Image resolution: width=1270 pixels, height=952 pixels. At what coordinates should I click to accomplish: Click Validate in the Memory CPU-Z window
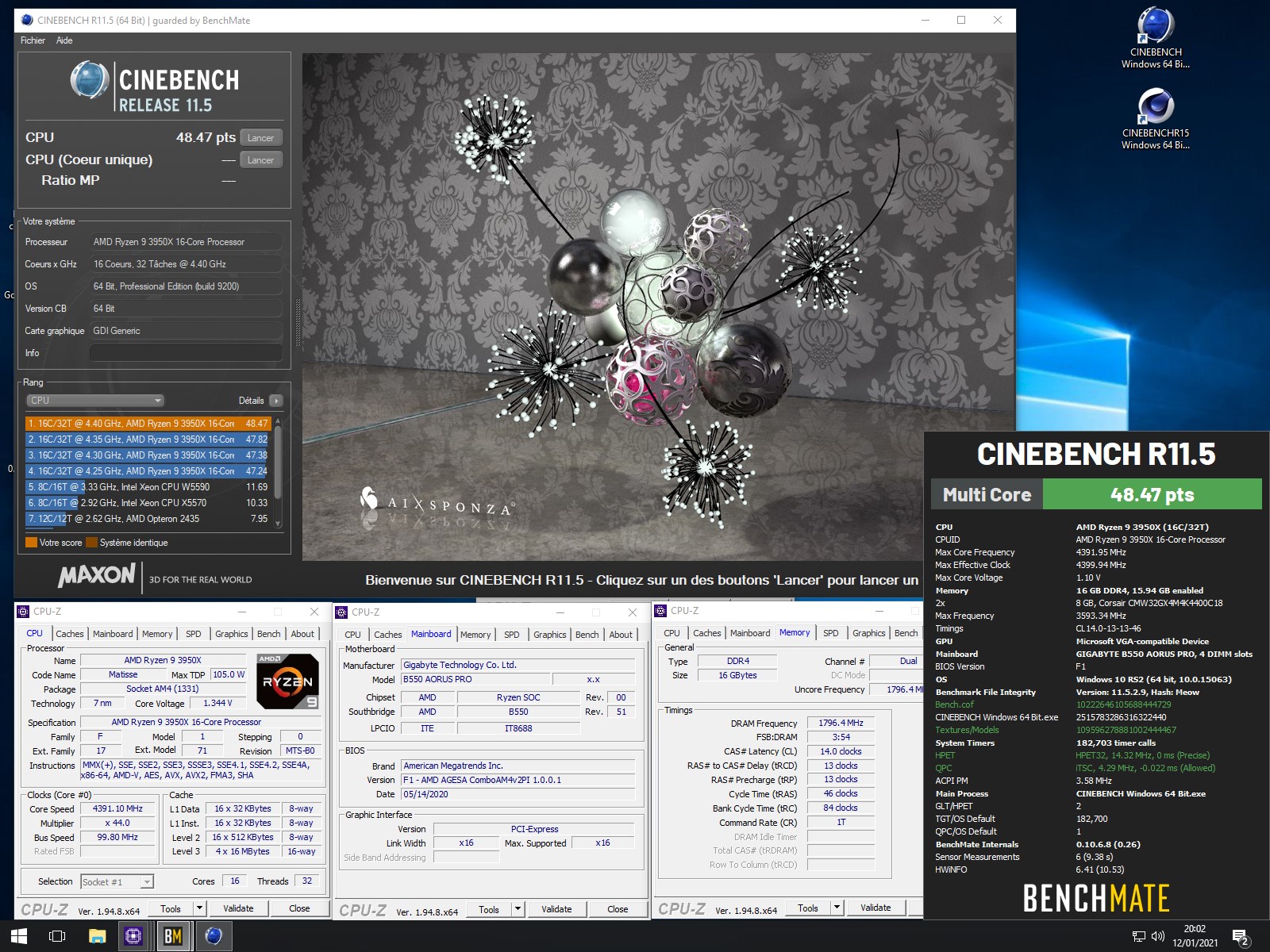(876, 908)
